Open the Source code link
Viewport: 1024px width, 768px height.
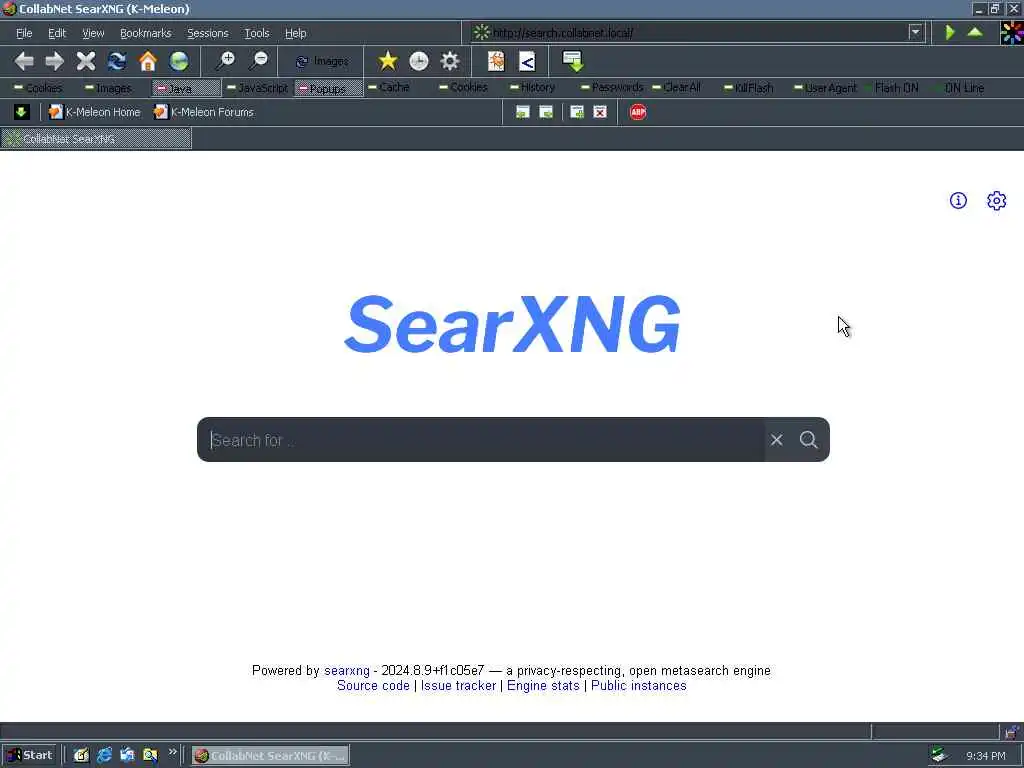point(373,686)
